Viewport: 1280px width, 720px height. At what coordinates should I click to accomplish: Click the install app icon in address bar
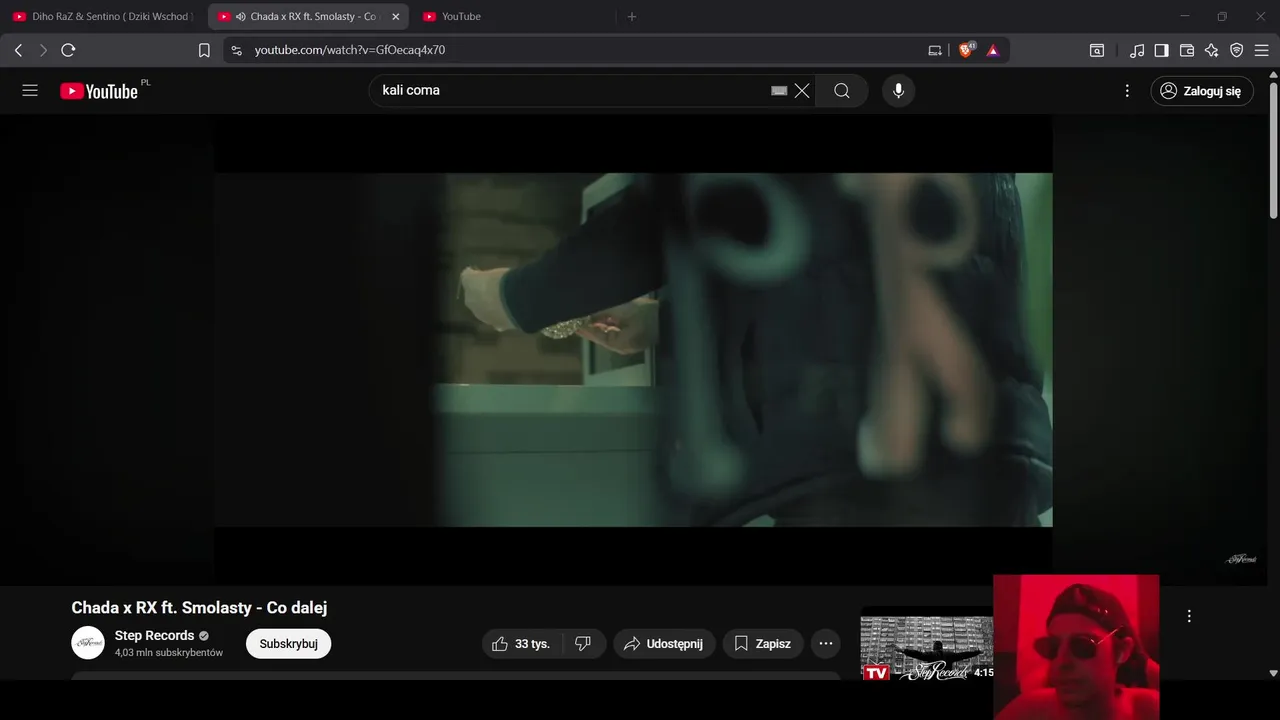(x=935, y=50)
